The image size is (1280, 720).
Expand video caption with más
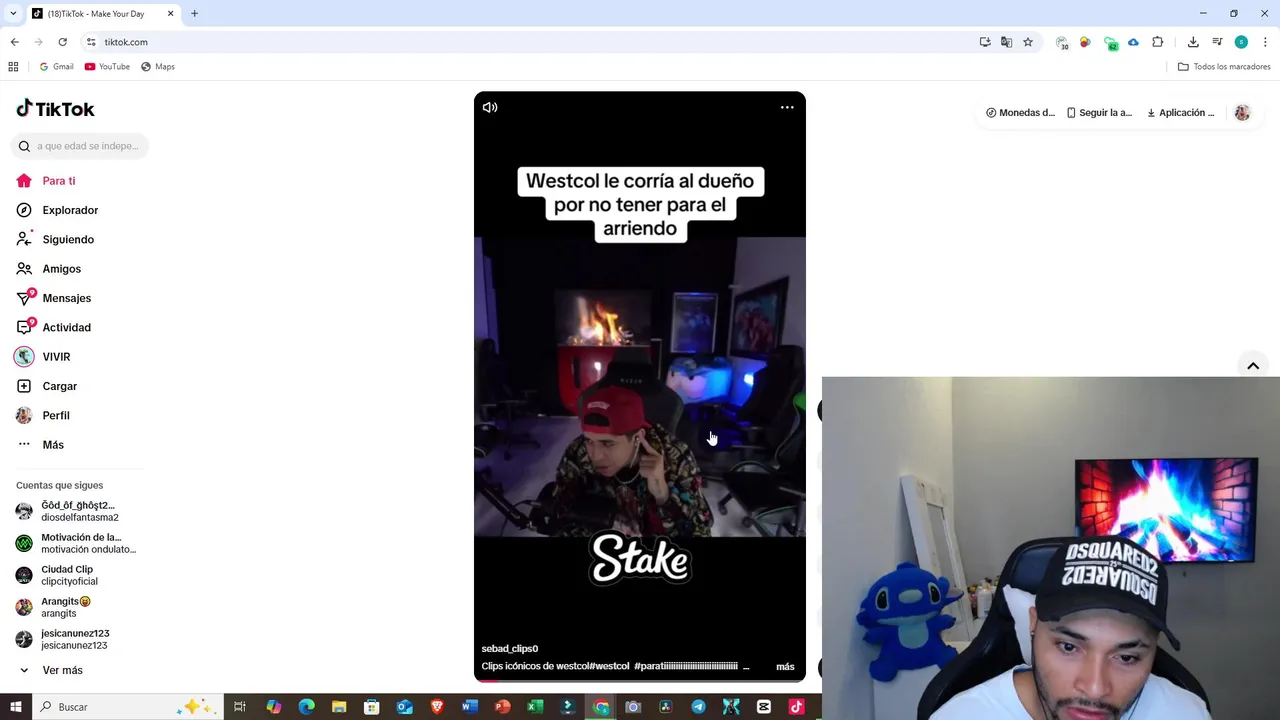785,667
